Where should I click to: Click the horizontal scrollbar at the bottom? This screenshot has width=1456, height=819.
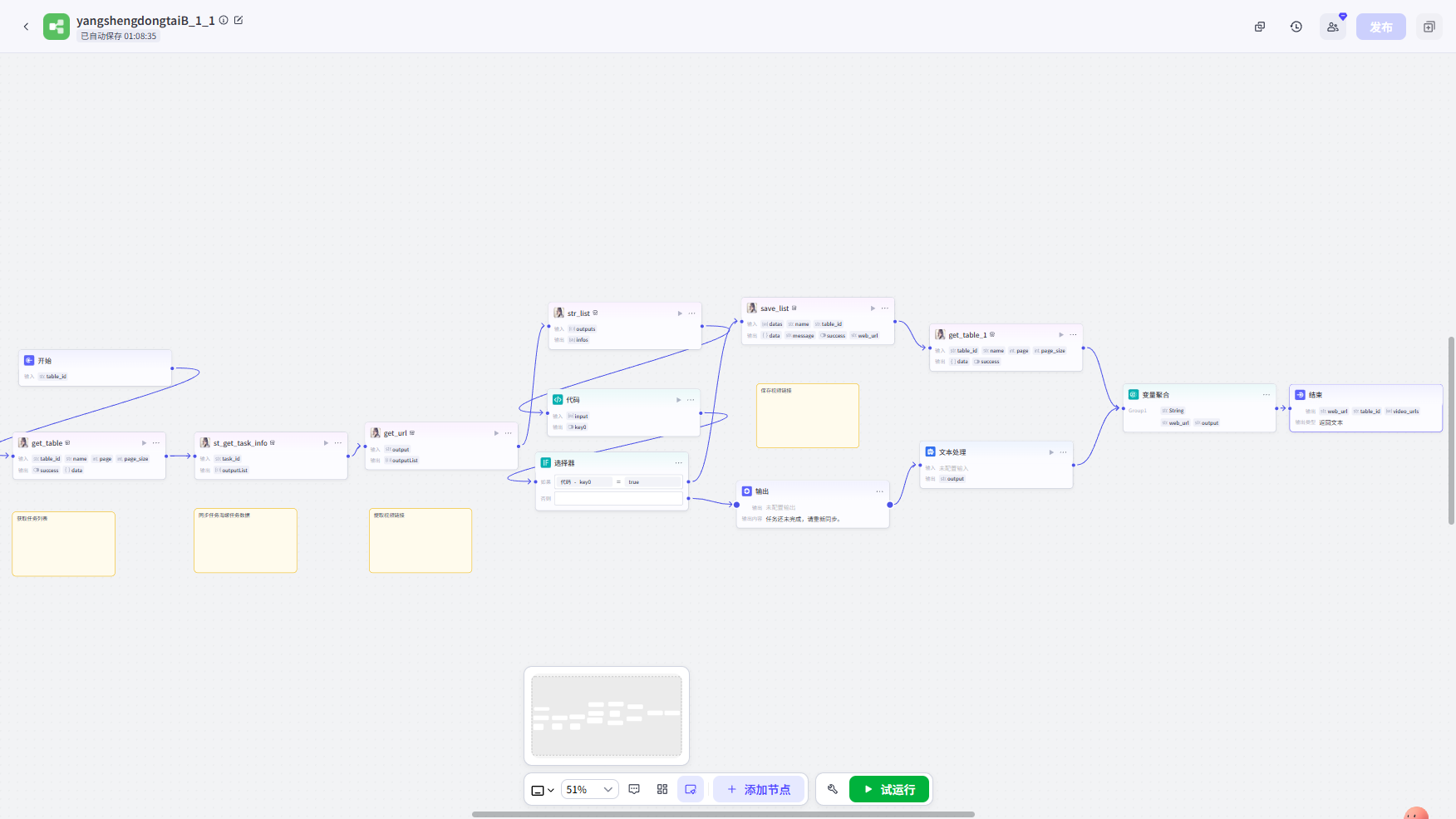click(x=723, y=814)
